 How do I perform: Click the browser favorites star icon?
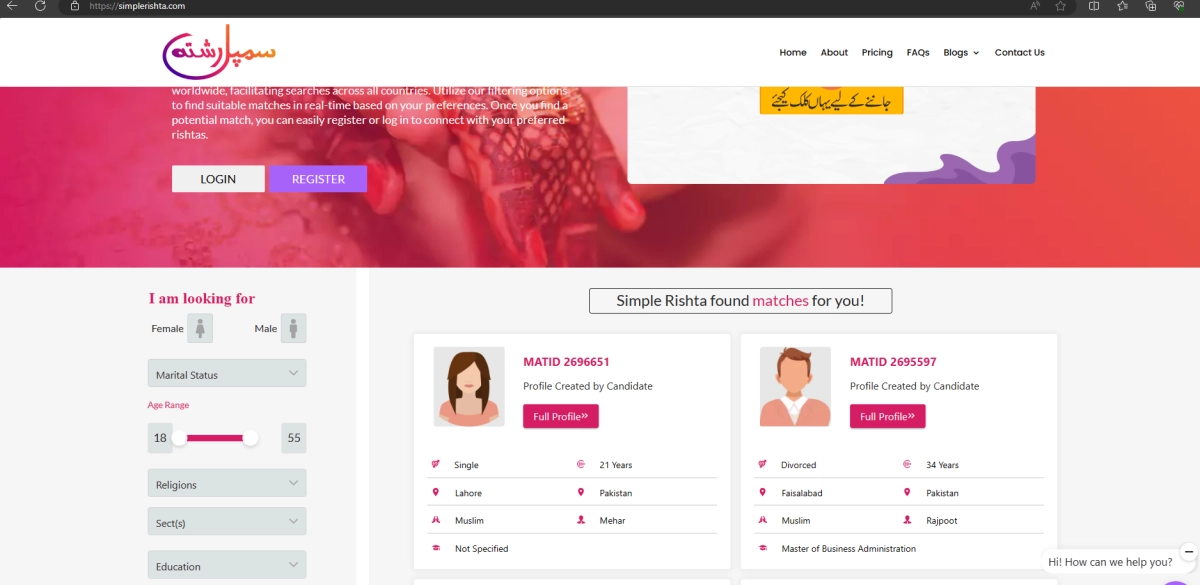1060,6
